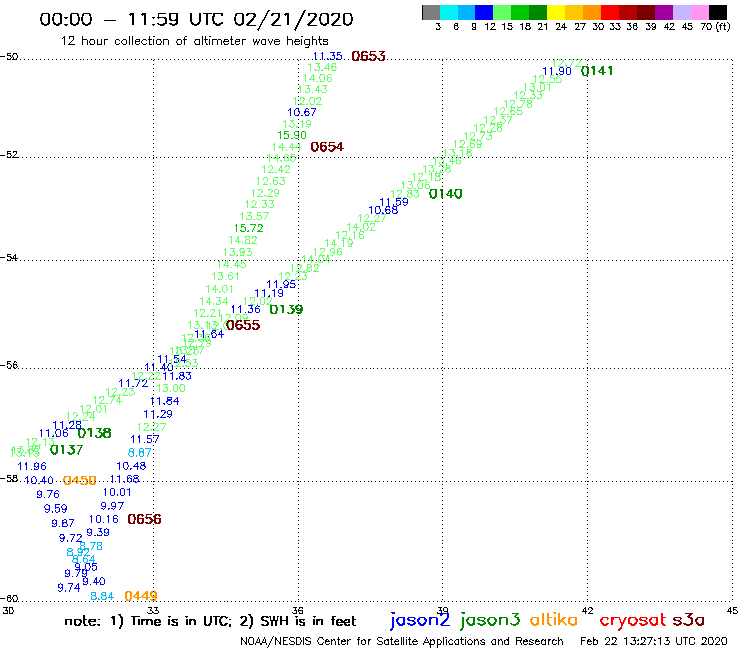The image size is (740, 650).
Task: Select the '14.82' wave height value
Action: pyautogui.click(x=243, y=240)
